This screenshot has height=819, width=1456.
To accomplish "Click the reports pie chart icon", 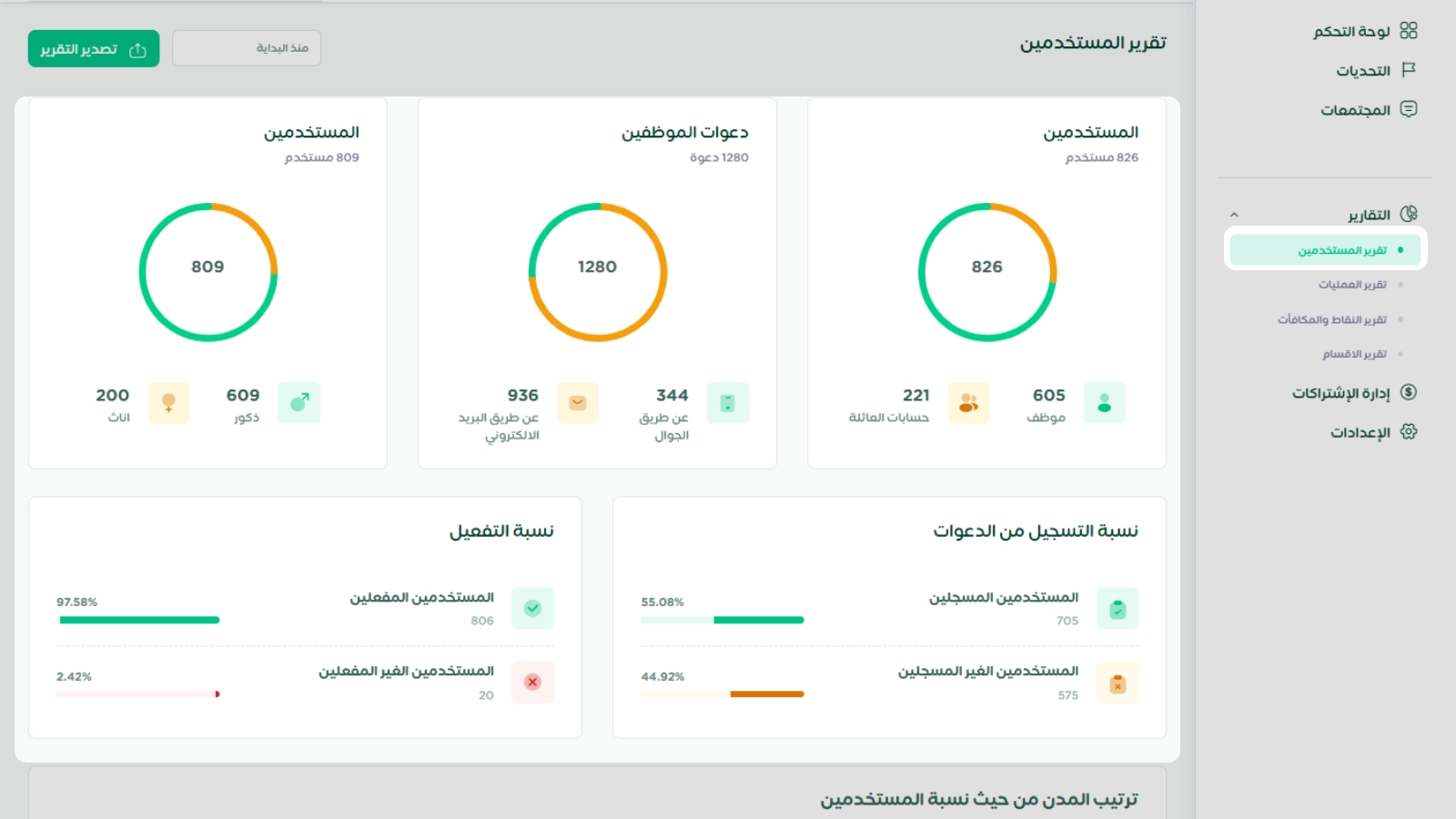I will [1409, 214].
